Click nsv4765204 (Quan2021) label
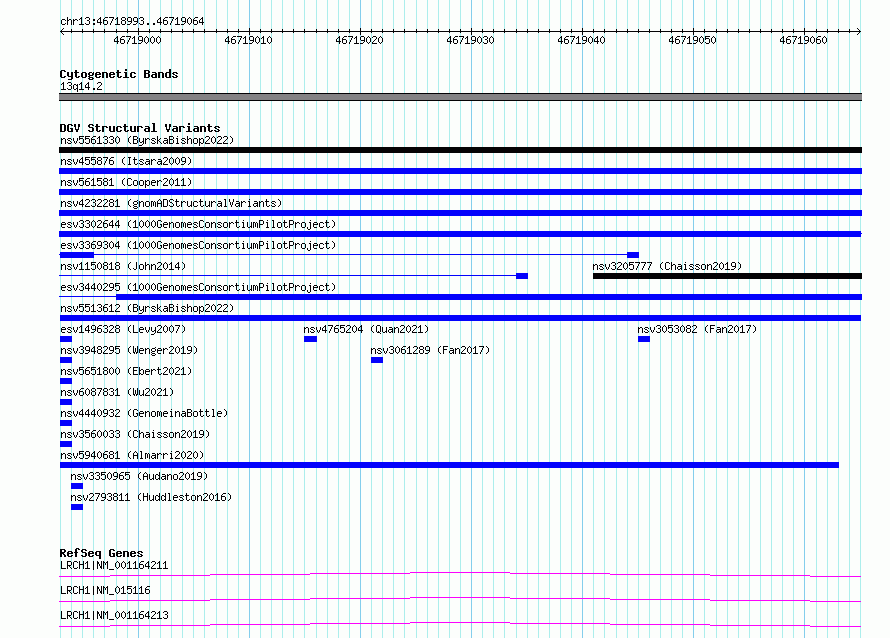 (x=366, y=329)
